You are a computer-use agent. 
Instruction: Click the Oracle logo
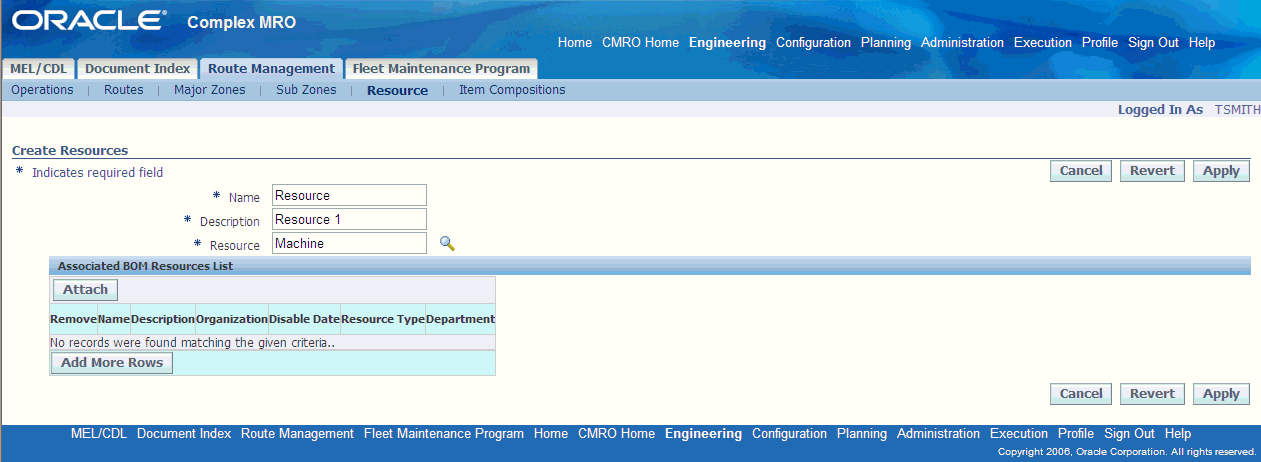(89, 20)
